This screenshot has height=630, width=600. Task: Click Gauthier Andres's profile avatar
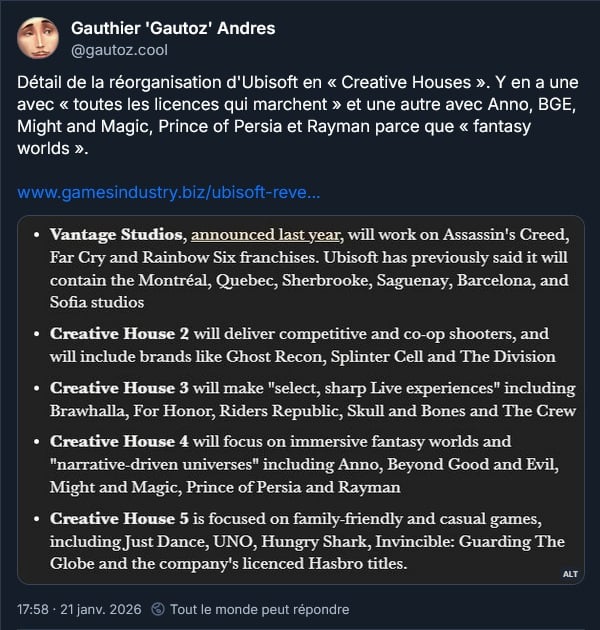(37, 37)
